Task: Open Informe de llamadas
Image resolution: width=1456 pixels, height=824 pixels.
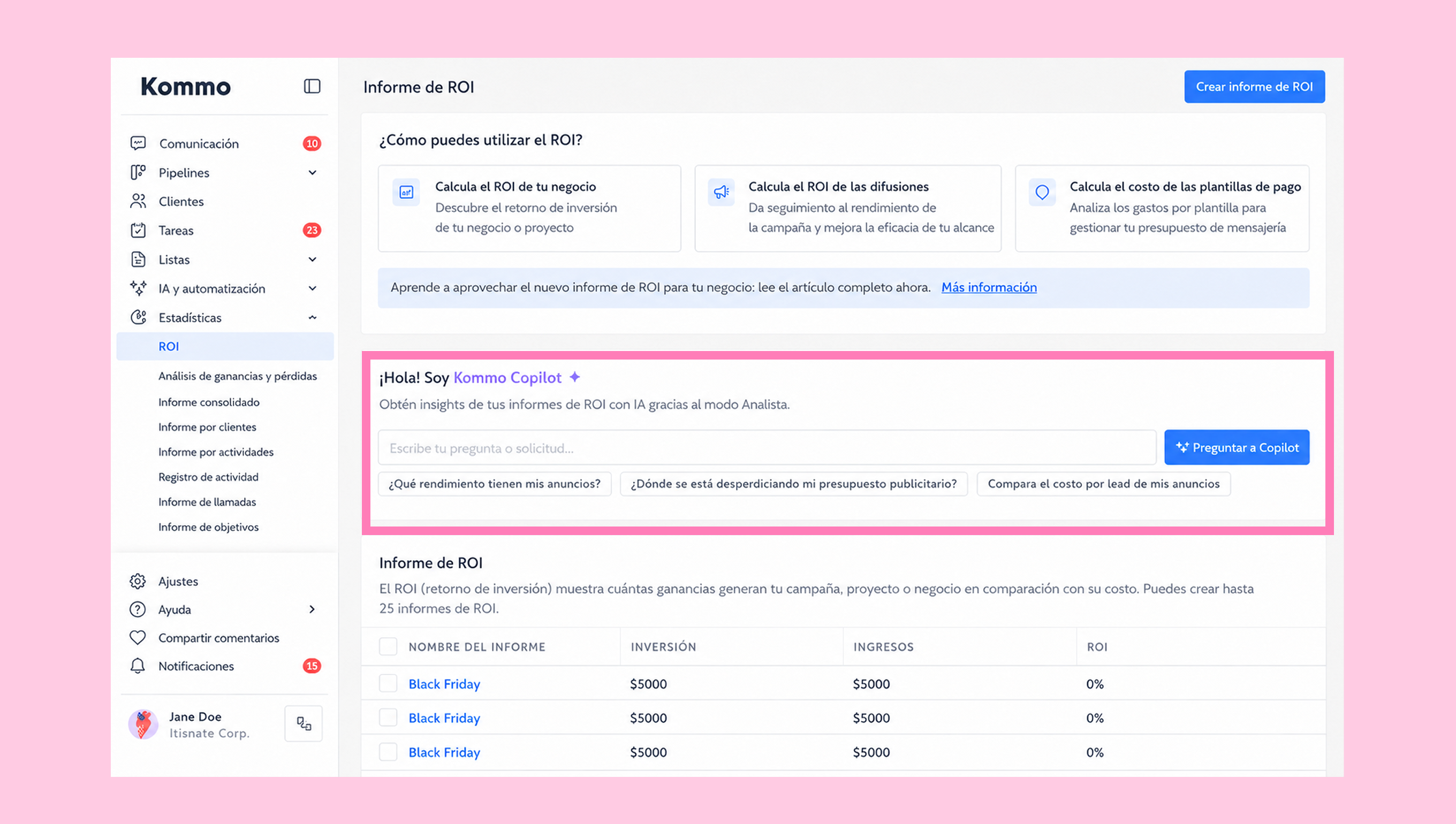Action: click(207, 501)
